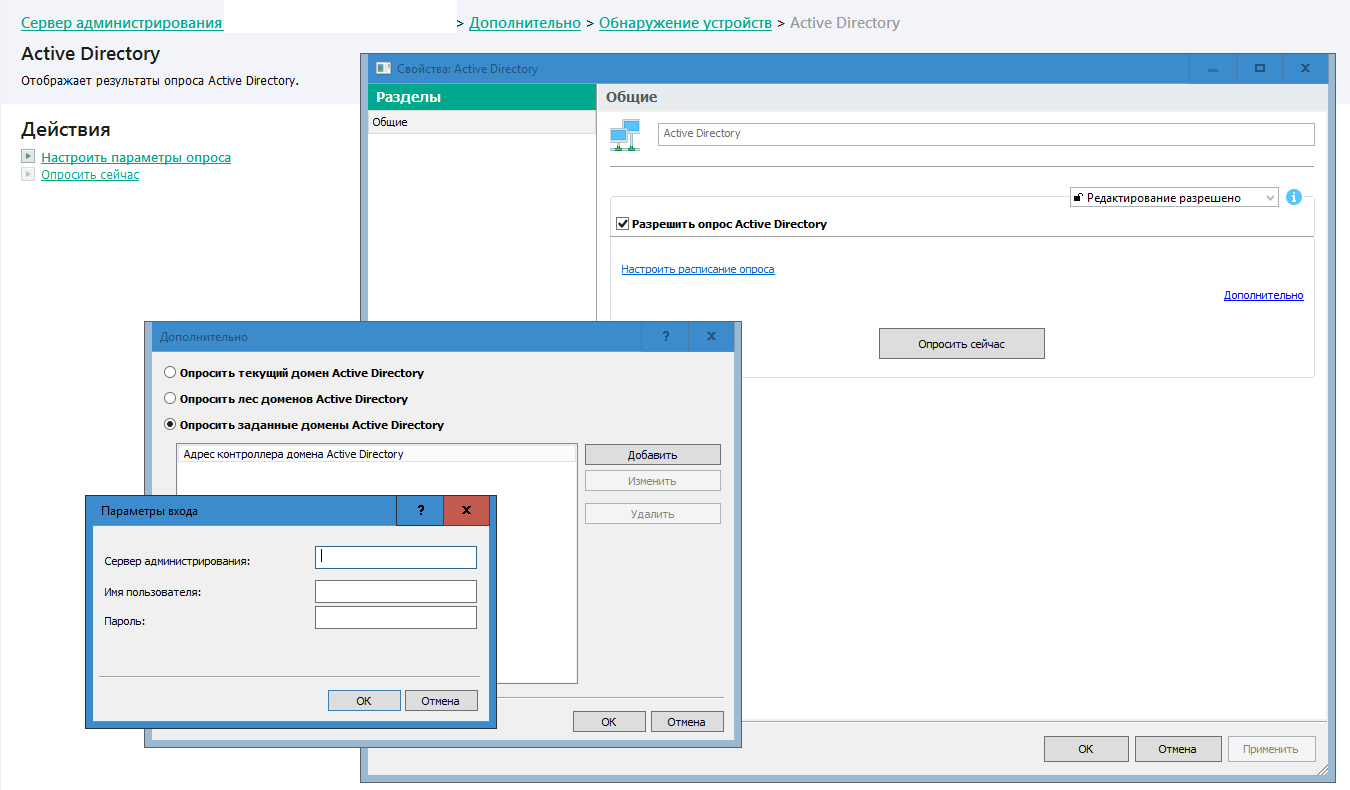Click Адрес контроллера домена column header
Viewport: 1350px width, 790px height.
pos(377,454)
